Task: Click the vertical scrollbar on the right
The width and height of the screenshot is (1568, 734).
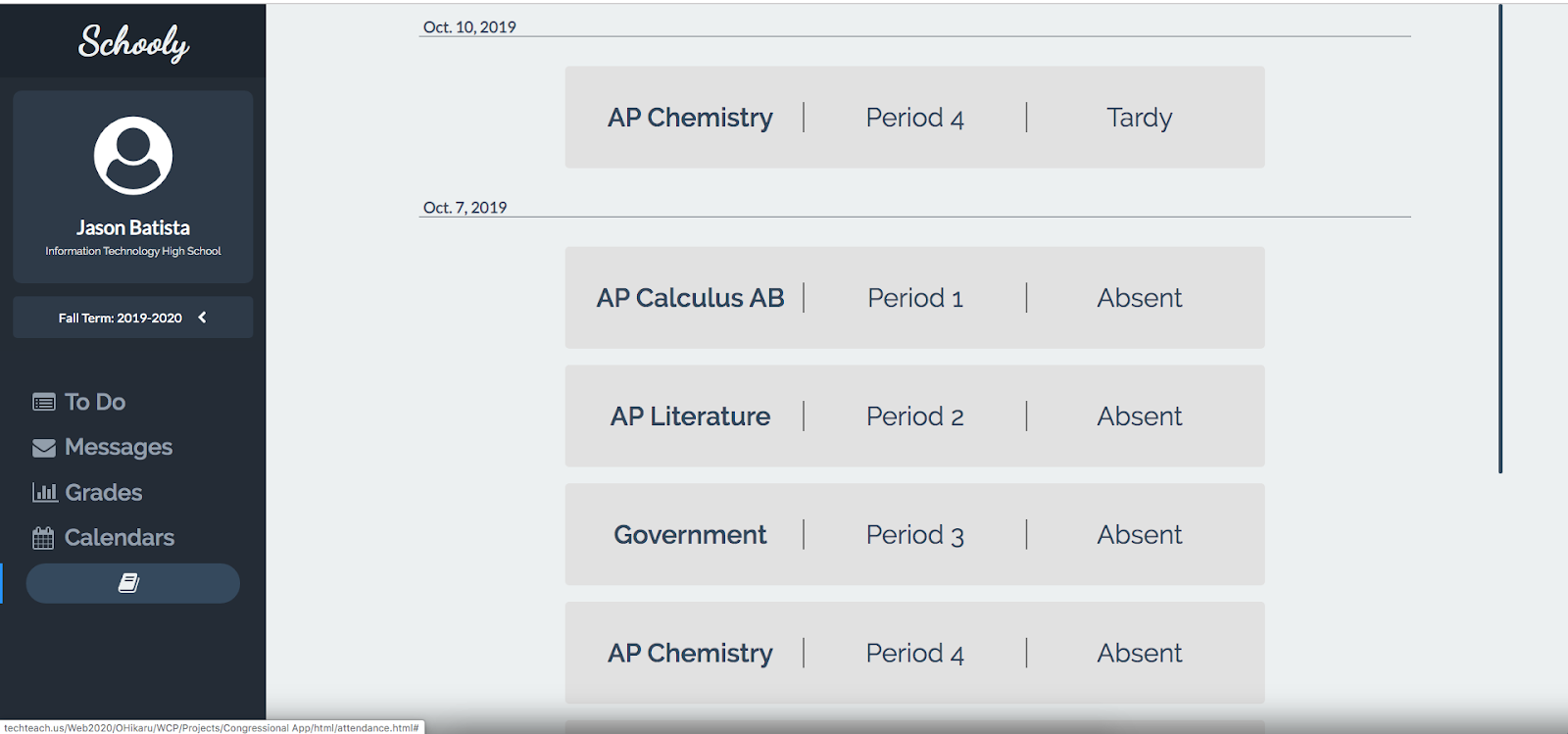Action: point(1499,239)
